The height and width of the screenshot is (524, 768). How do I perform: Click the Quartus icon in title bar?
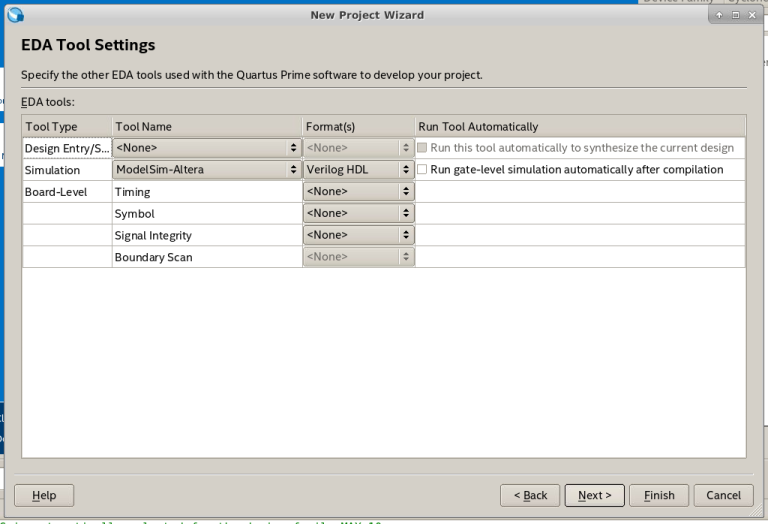(16, 15)
